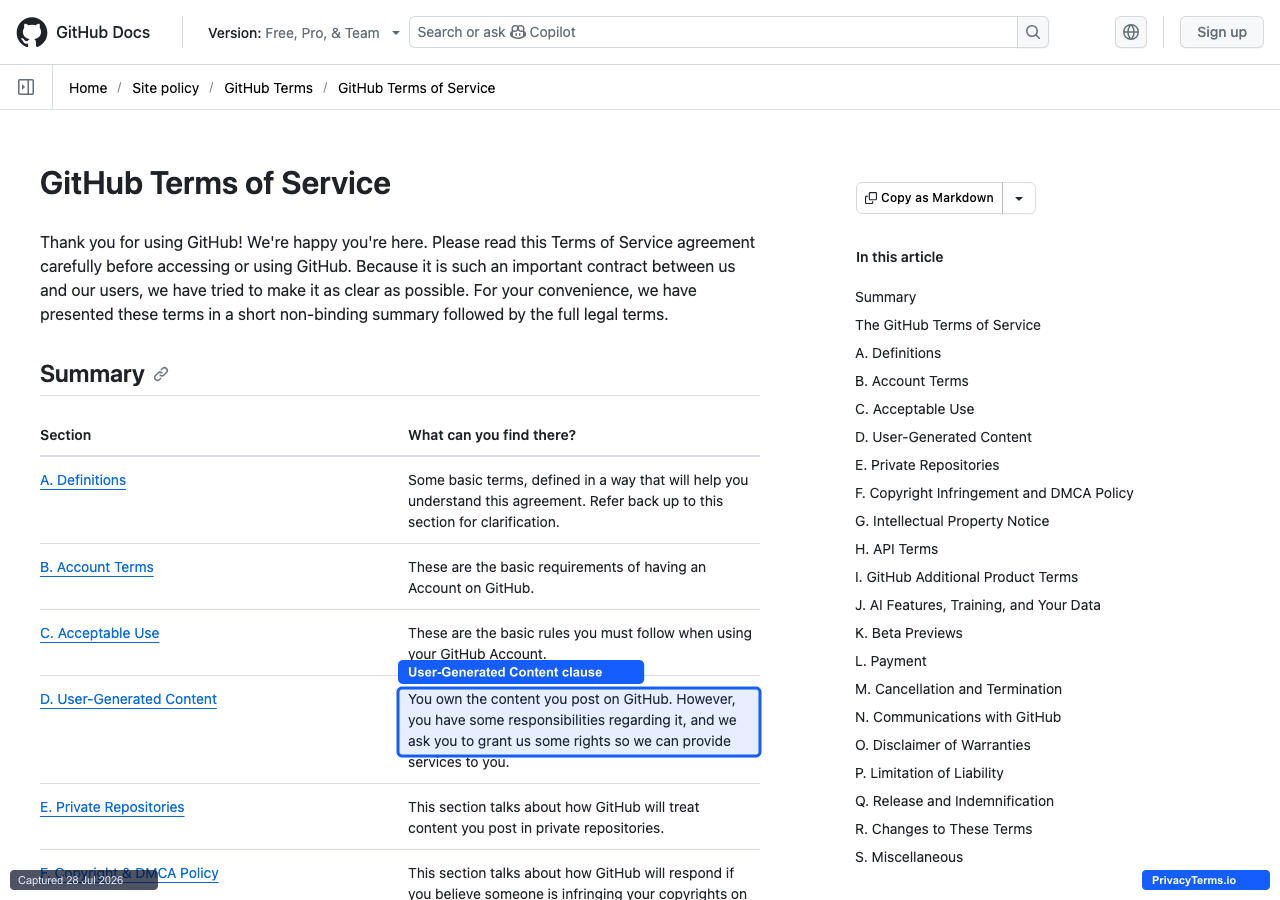Click the GitHub Docs title text
This screenshot has width=1280, height=900.
click(x=103, y=32)
